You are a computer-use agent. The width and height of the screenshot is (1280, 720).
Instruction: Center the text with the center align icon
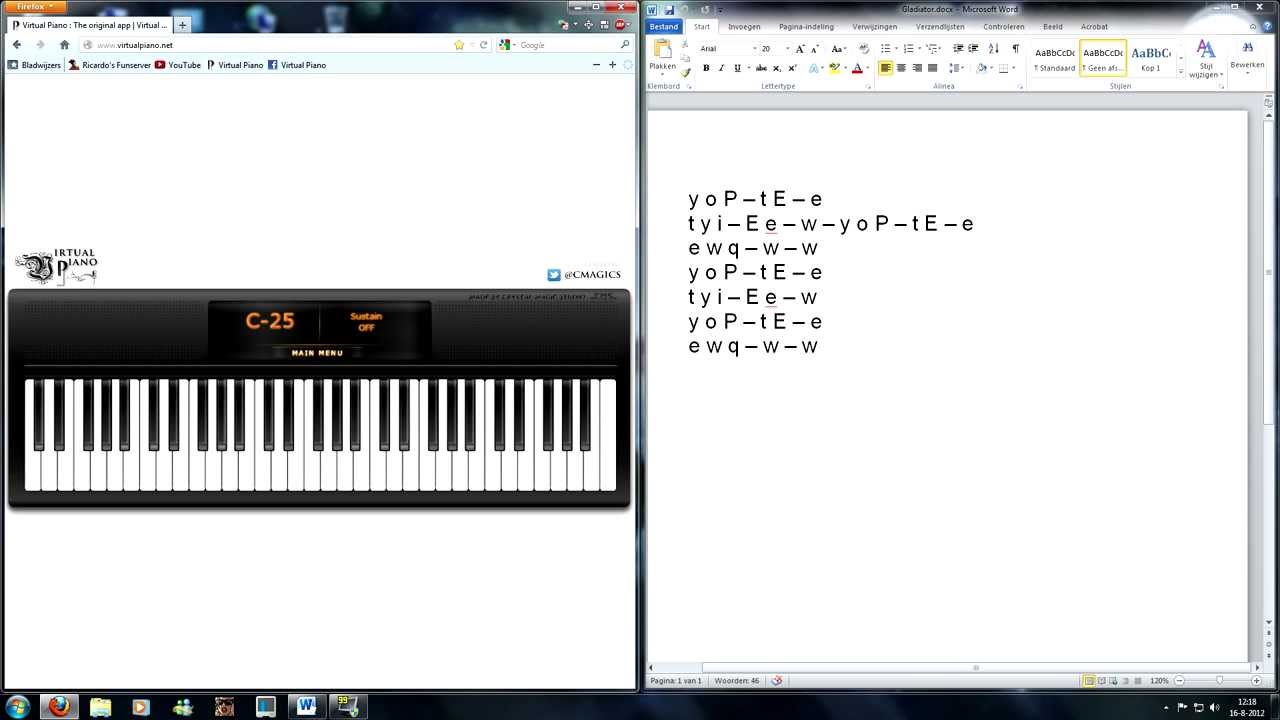click(x=901, y=68)
